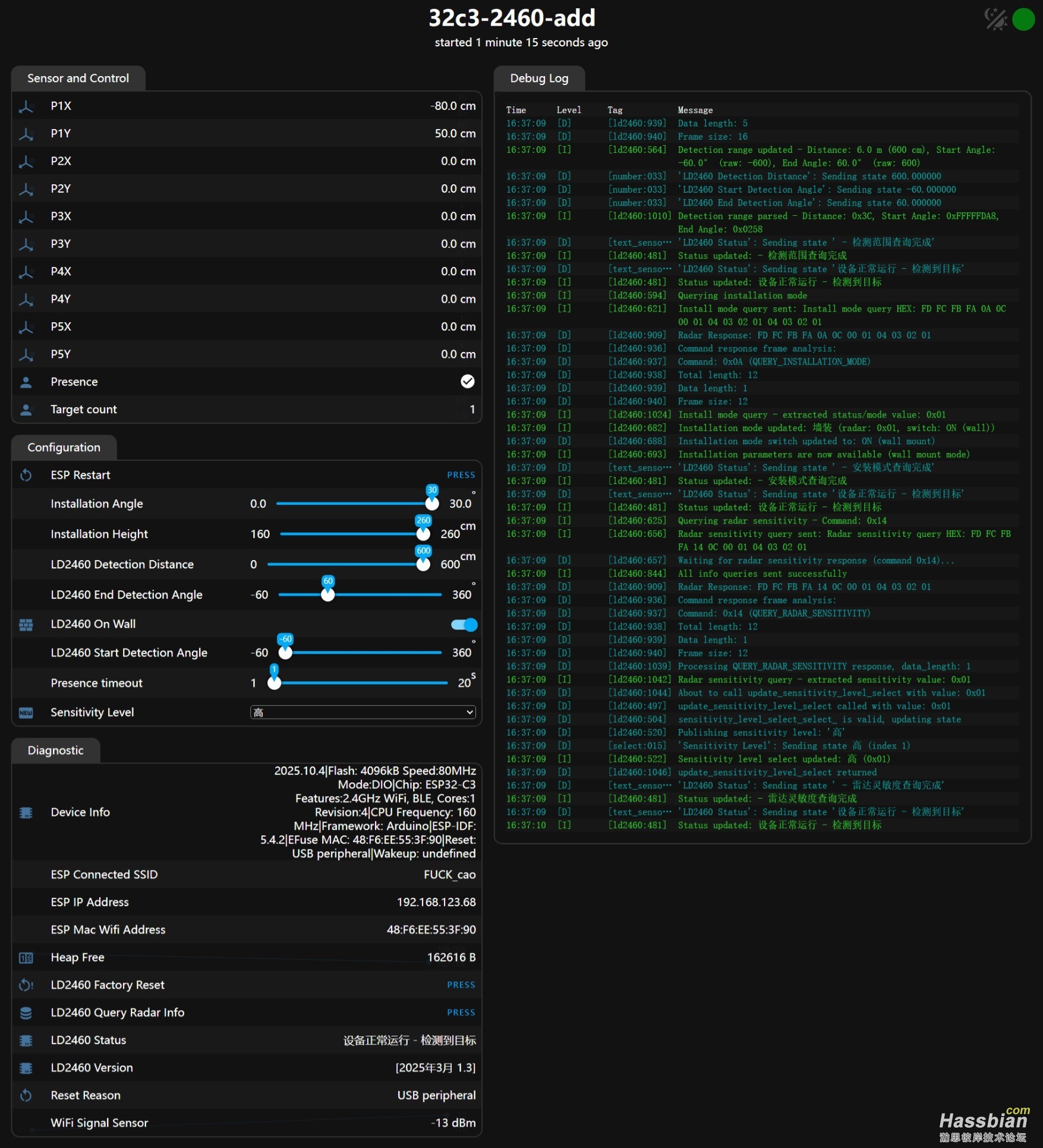
Task: Click the memory icon beside Heap Free
Action: click(x=26, y=957)
